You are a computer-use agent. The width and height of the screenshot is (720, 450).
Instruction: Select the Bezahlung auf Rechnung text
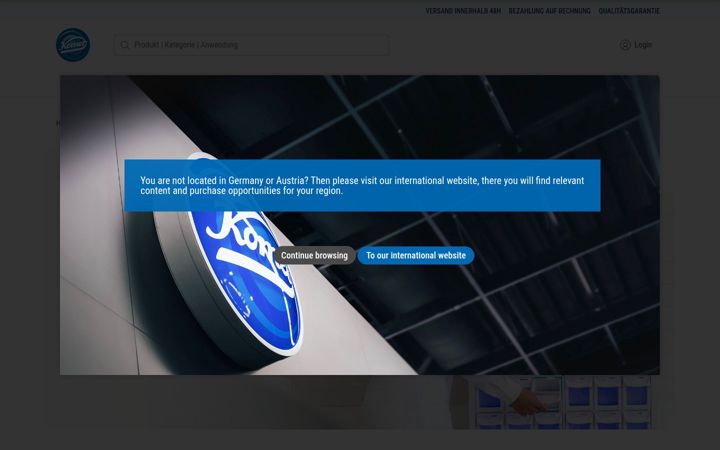point(550,11)
